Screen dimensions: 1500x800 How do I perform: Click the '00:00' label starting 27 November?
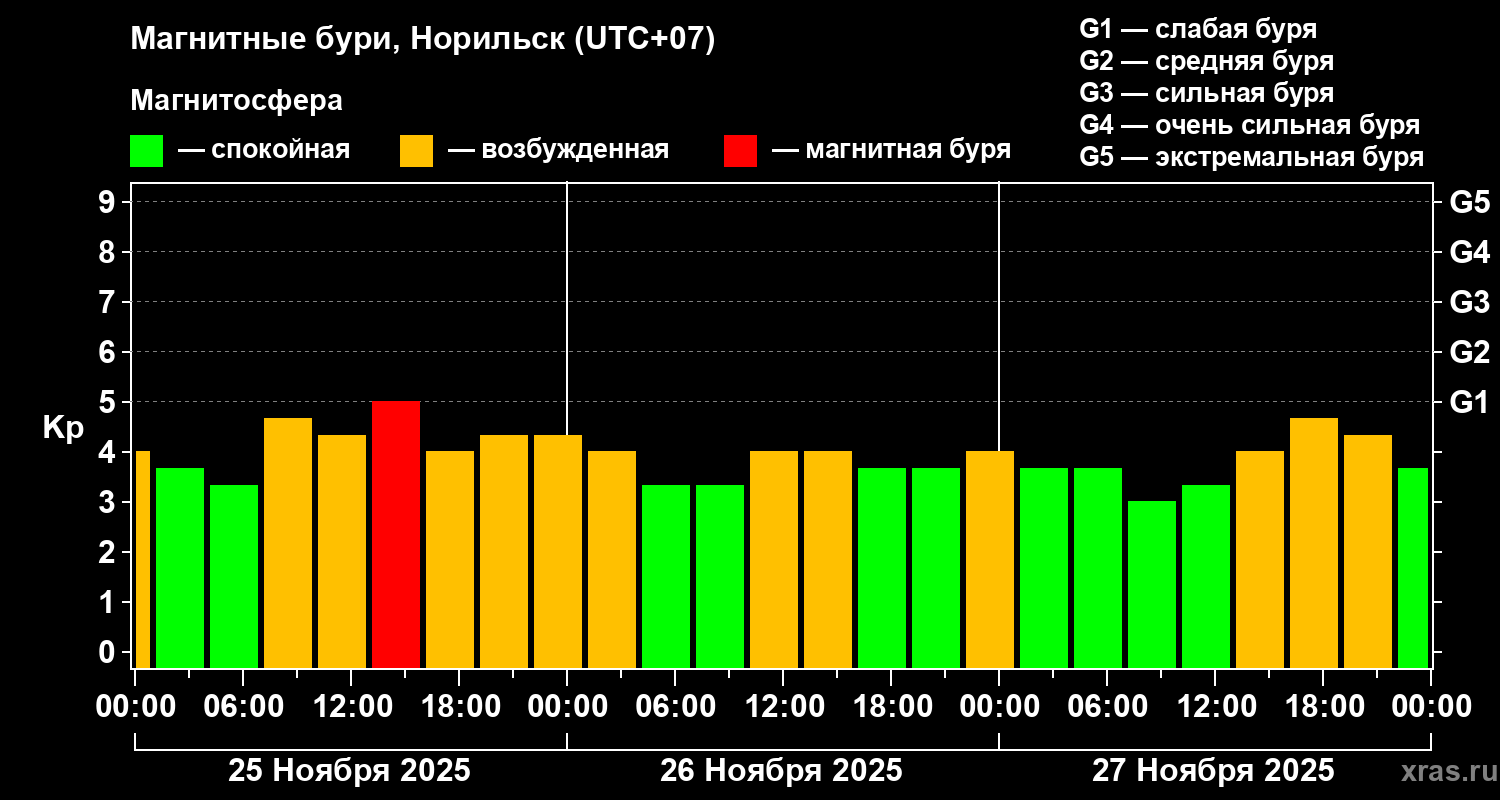[999, 707]
